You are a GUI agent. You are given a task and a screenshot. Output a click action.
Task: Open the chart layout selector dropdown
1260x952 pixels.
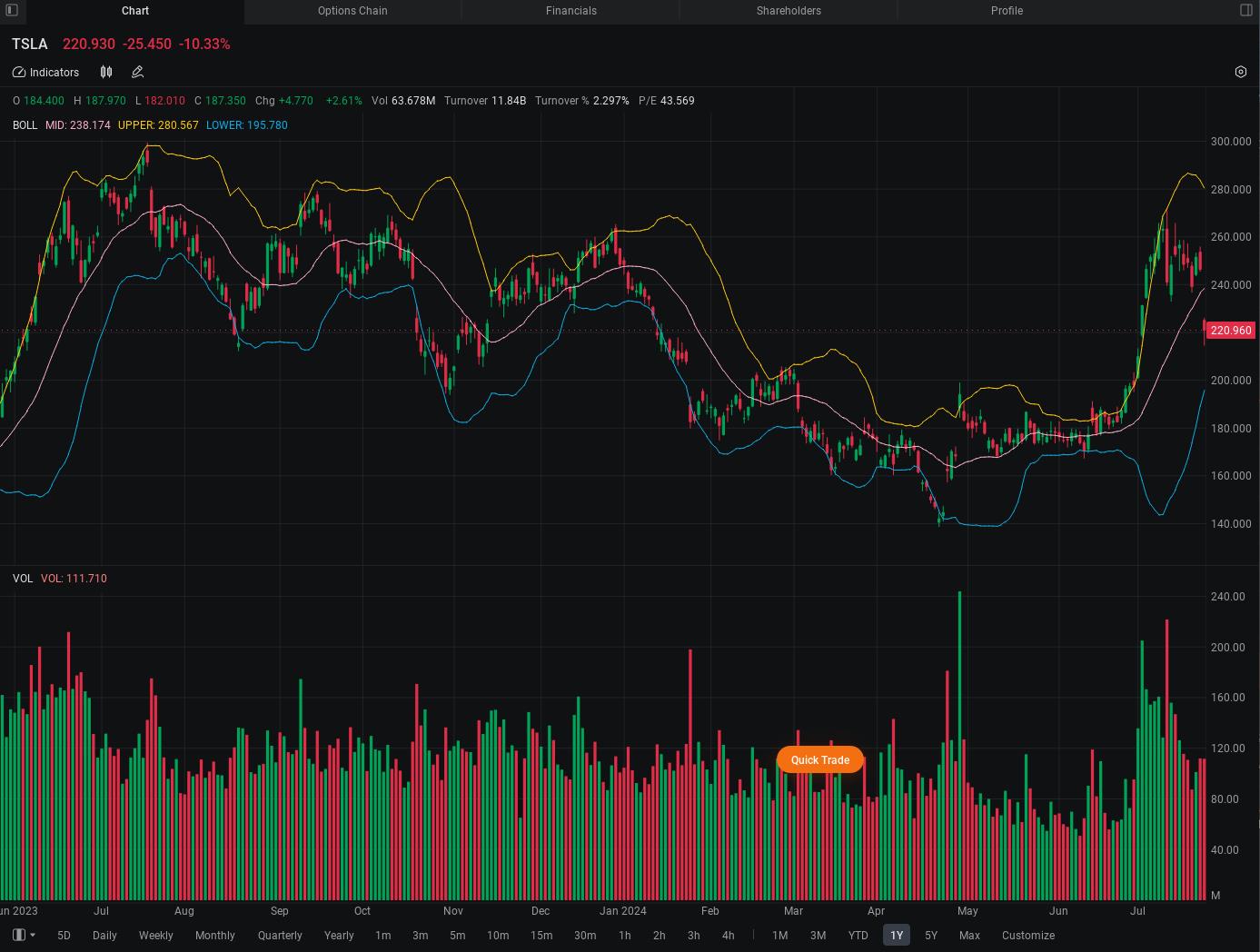[x=25, y=935]
